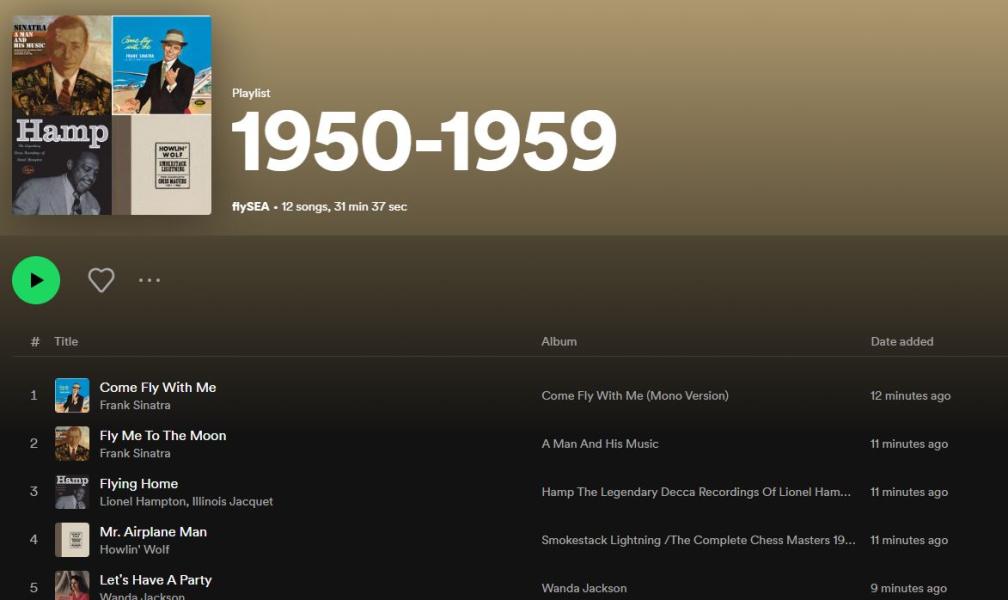The width and height of the screenshot is (1008, 600).
Task: Click Mr. Airplane Man album thumbnail
Action: (x=72, y=540)
